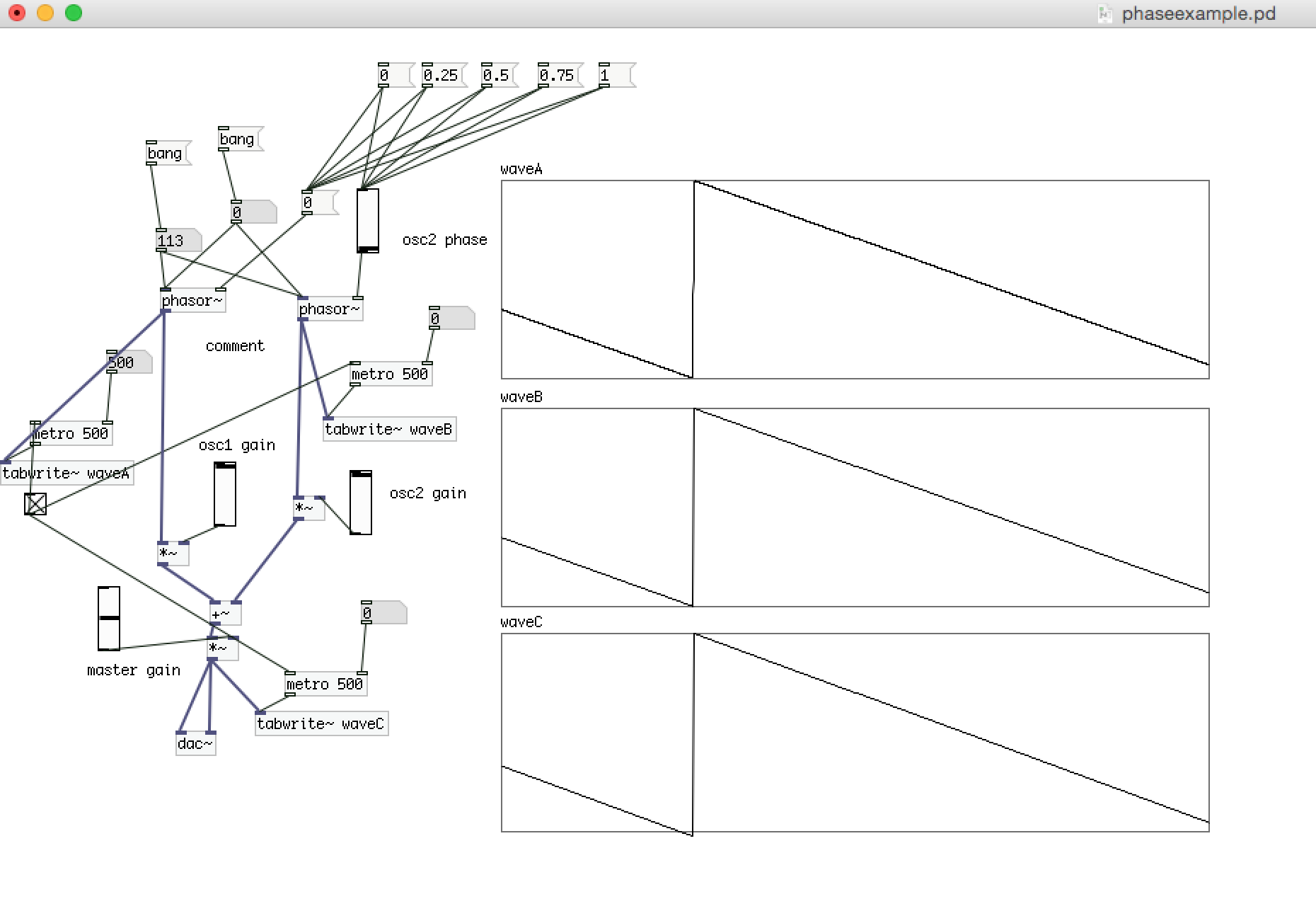Select the +~ signal adder object
This screenshot has width=1316, height=899.
(x=223, y=613)
